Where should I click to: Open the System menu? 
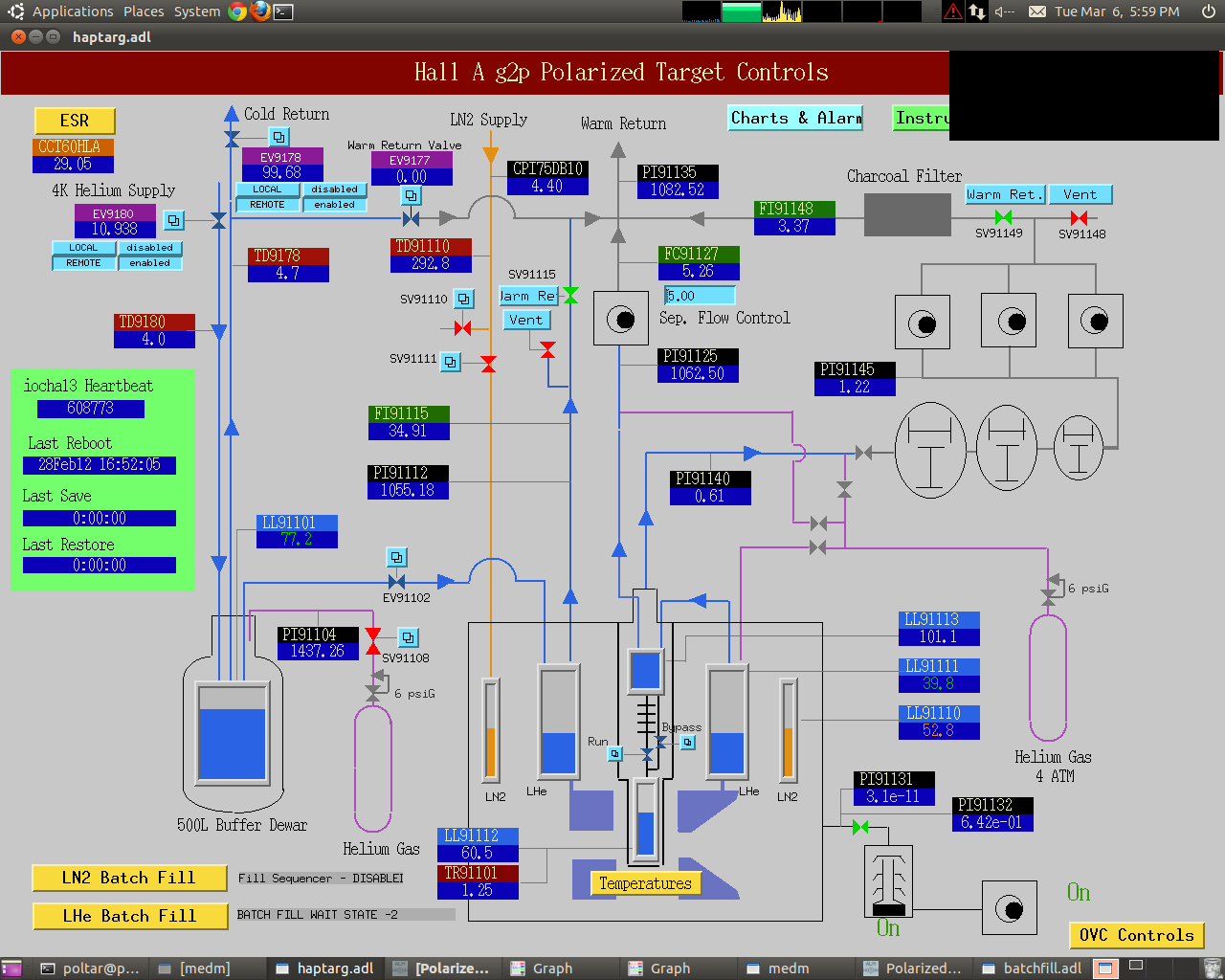tap(197, 11)
